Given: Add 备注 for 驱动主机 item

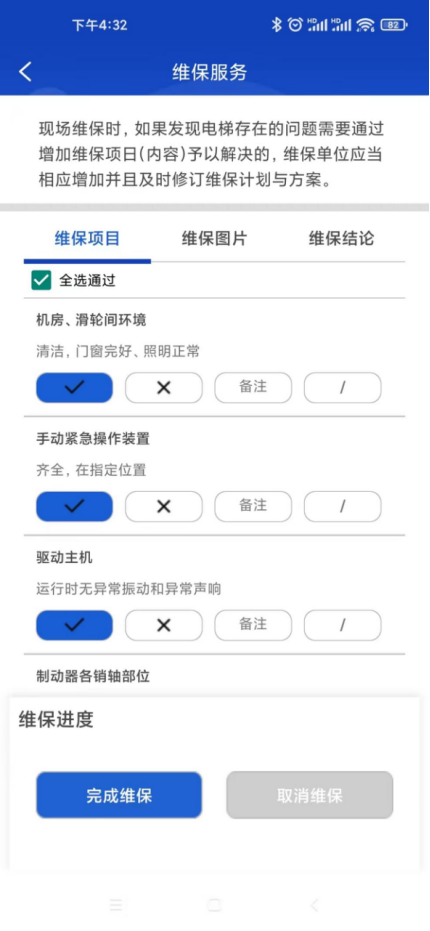Looking at the screenshot, I should tap(253, 625).
